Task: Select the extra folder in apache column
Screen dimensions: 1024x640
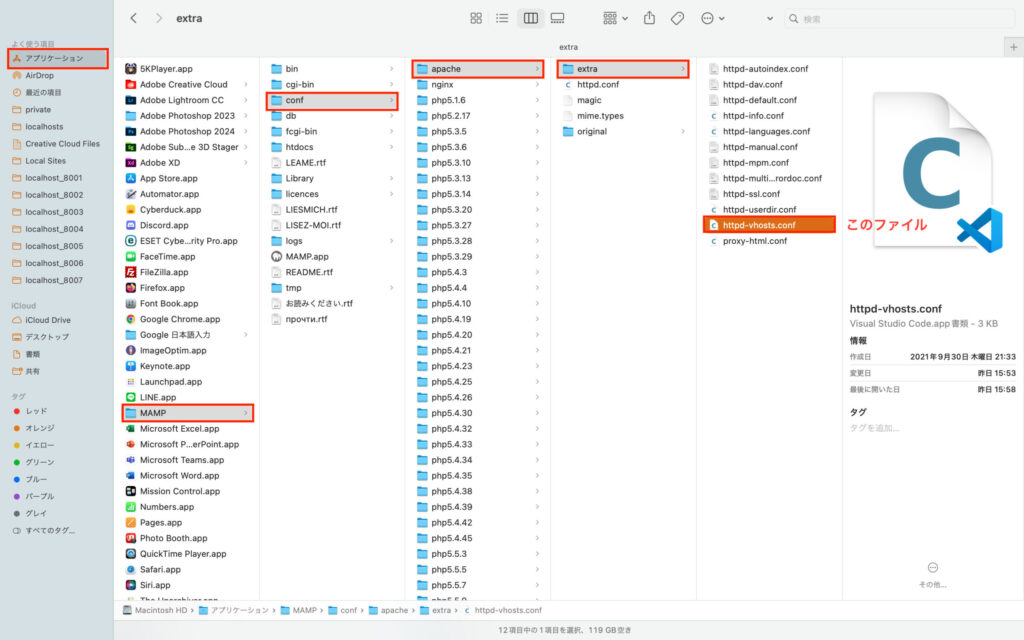Action: [x=623, y=69]
